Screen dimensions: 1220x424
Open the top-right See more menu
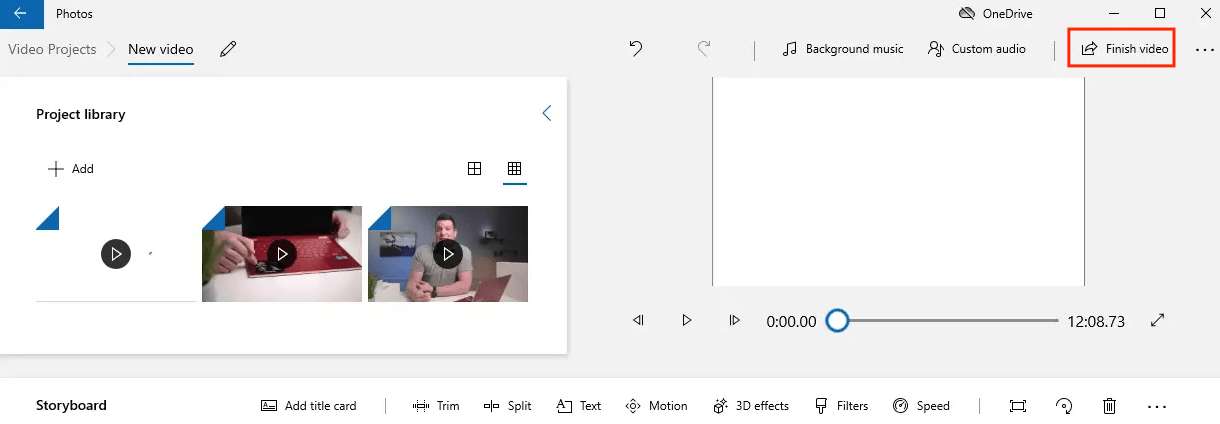click(x=1204, y=49)
